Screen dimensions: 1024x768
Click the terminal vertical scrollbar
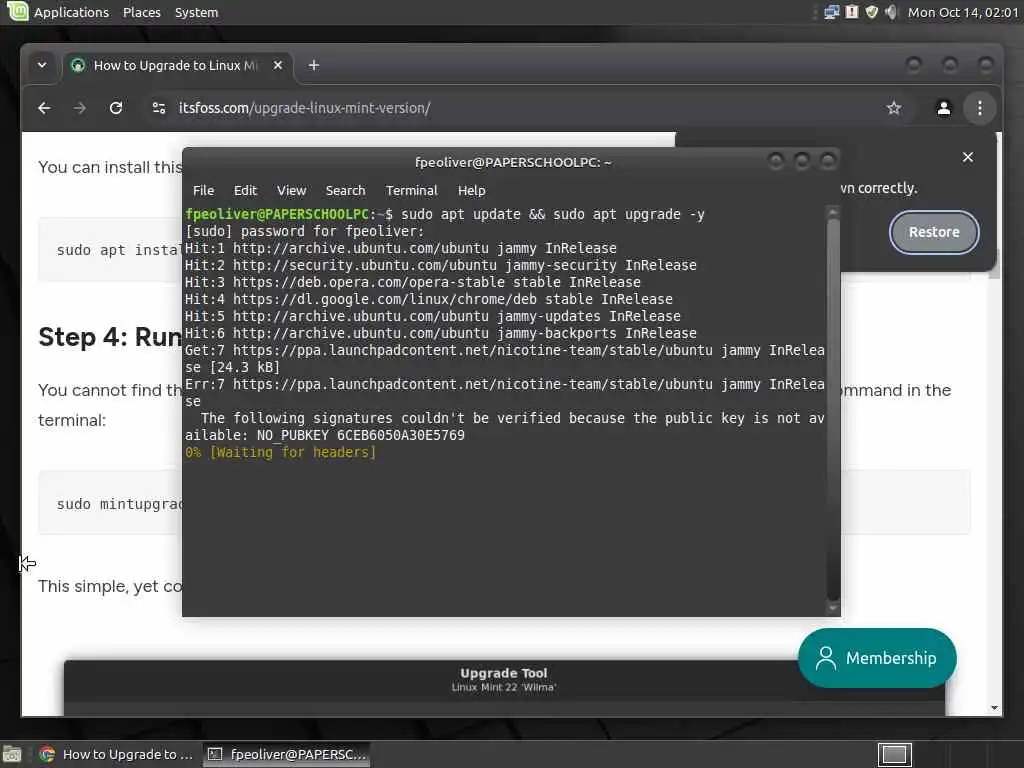[833, 408]
